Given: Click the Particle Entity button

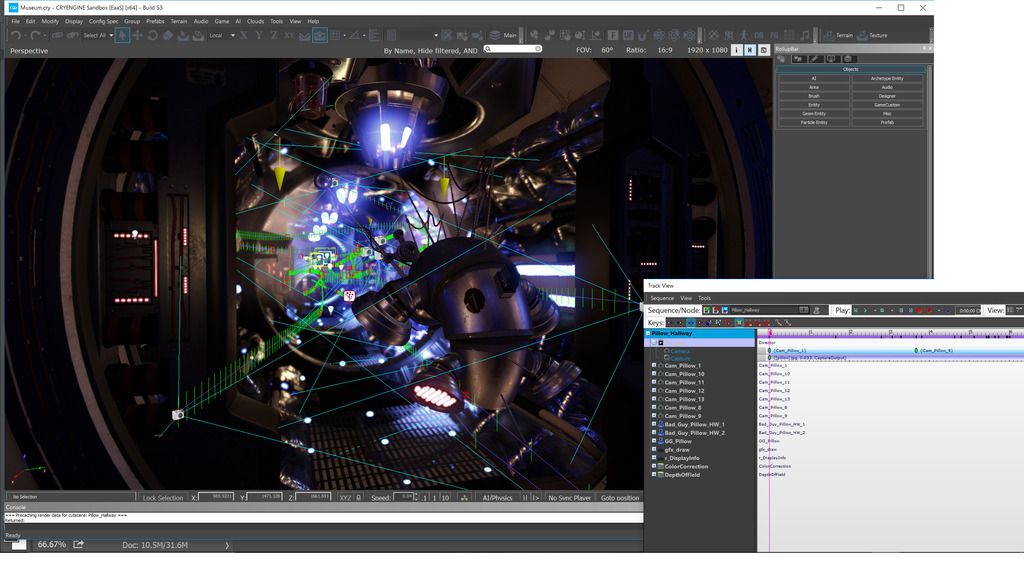Looking at the screenshot, I should pyautogui.click(x=814, y=122).
